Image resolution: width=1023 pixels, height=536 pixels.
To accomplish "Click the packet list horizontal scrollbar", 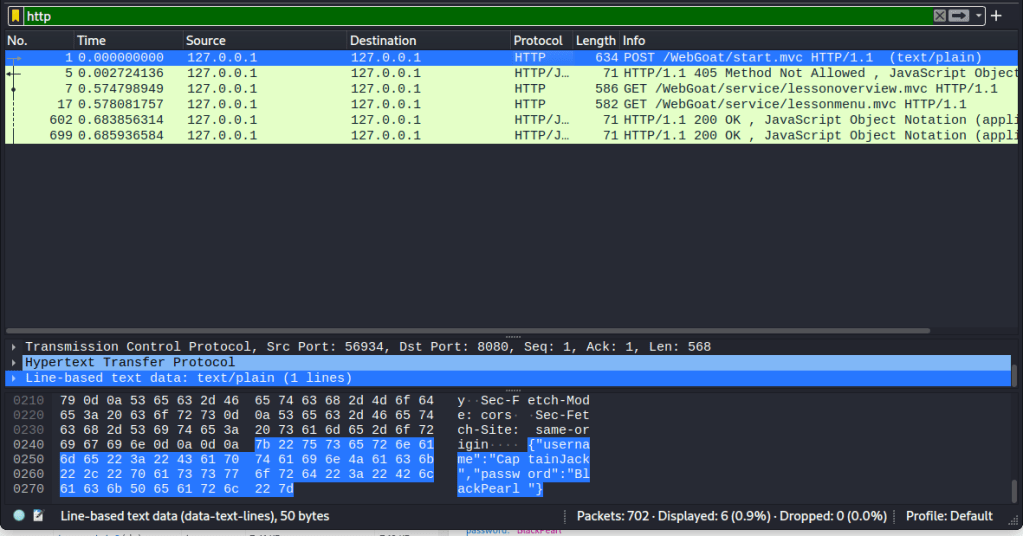I will pyautogui.click(x=470, y=330).
